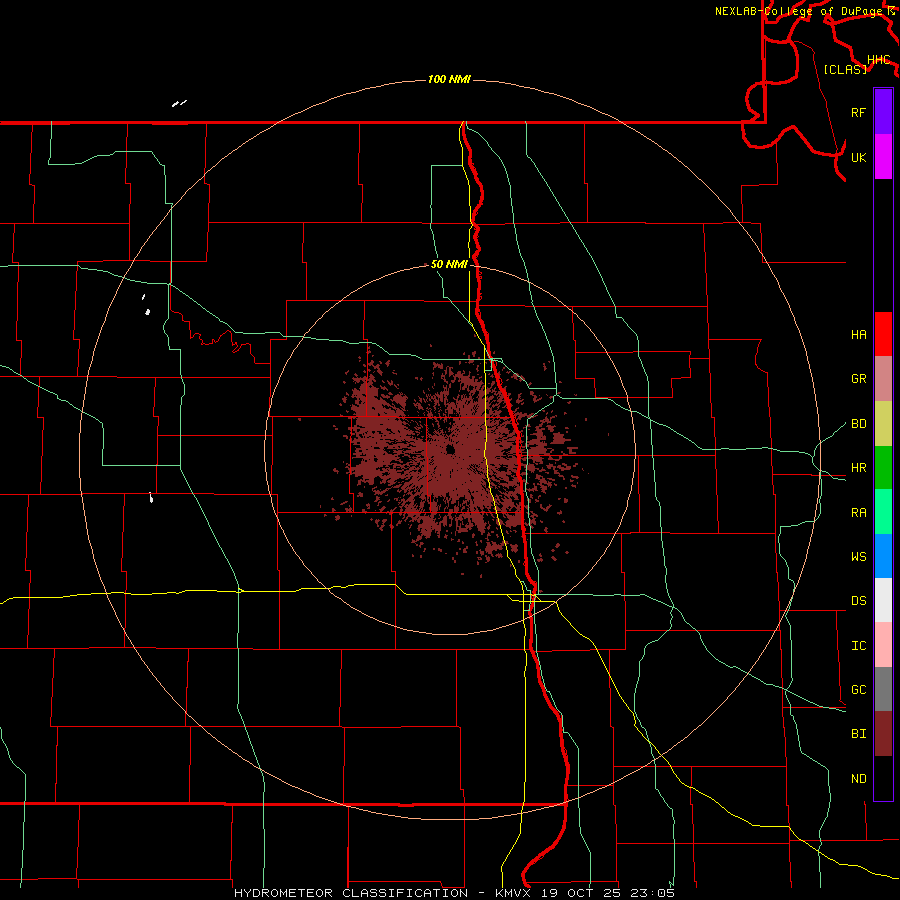Click the KMVX station identifier

click(513, 893)
